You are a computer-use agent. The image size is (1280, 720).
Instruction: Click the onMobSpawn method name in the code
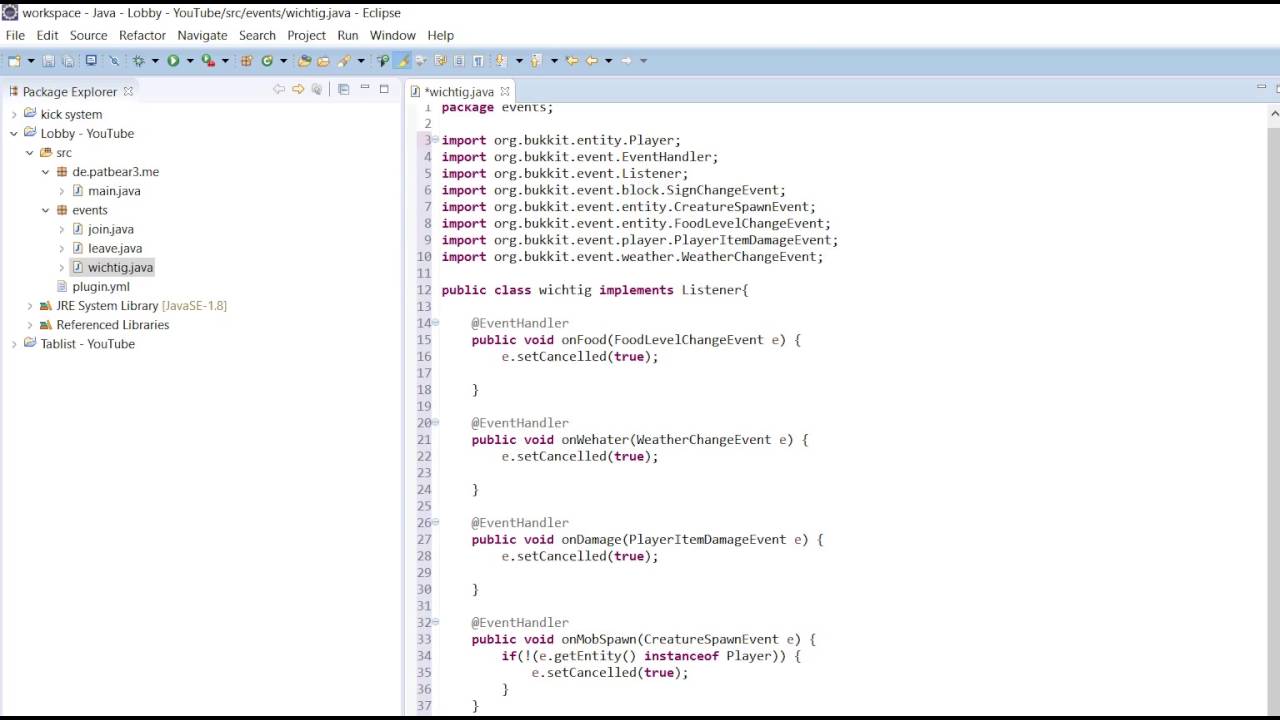pos(598,639)
